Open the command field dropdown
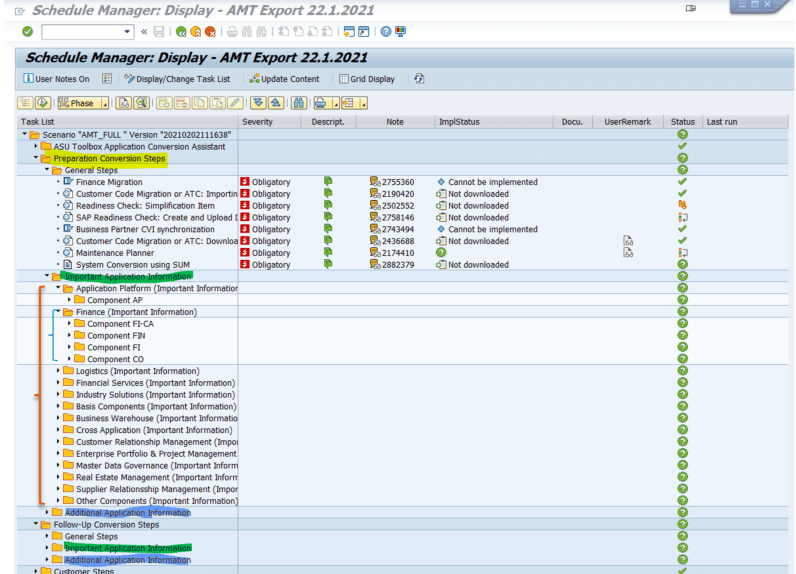The height and width of the screenshot is (574, 796). point(127,31)
